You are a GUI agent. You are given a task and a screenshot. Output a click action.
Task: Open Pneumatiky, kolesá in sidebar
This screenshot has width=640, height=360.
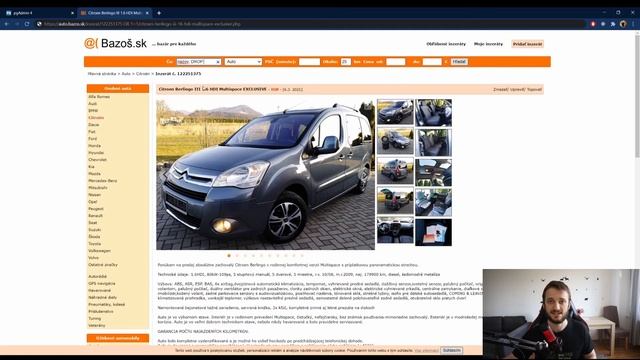[x=107, y=304]
